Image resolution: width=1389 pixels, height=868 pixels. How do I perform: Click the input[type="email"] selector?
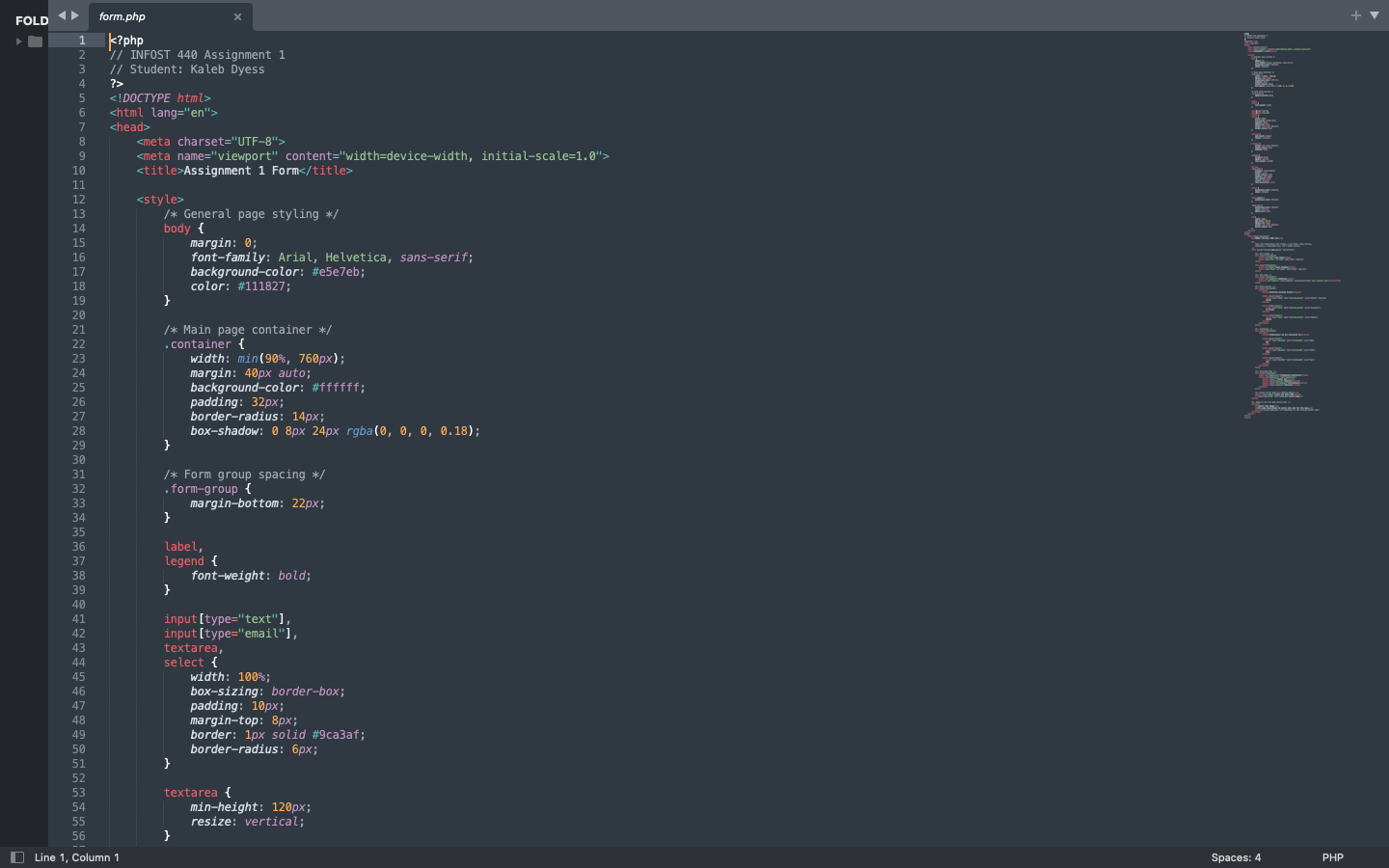[228, 634]
